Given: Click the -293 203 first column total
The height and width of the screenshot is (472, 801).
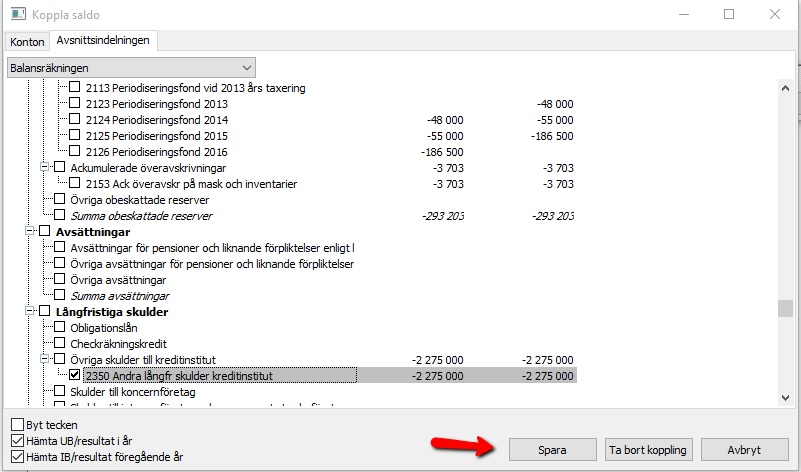Looking at the screenshot, I should click(443, 216).
